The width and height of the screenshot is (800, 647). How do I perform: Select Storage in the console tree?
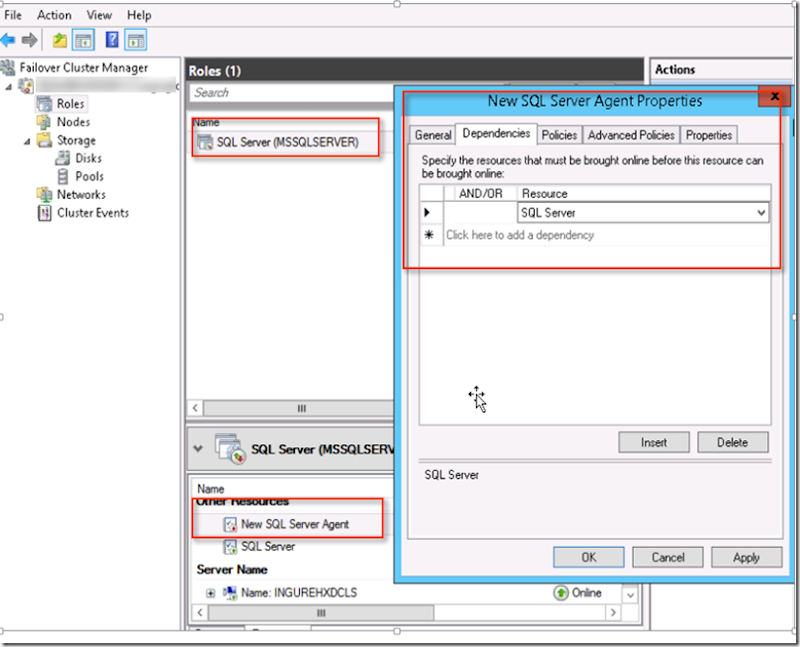[x=76, y=140]
